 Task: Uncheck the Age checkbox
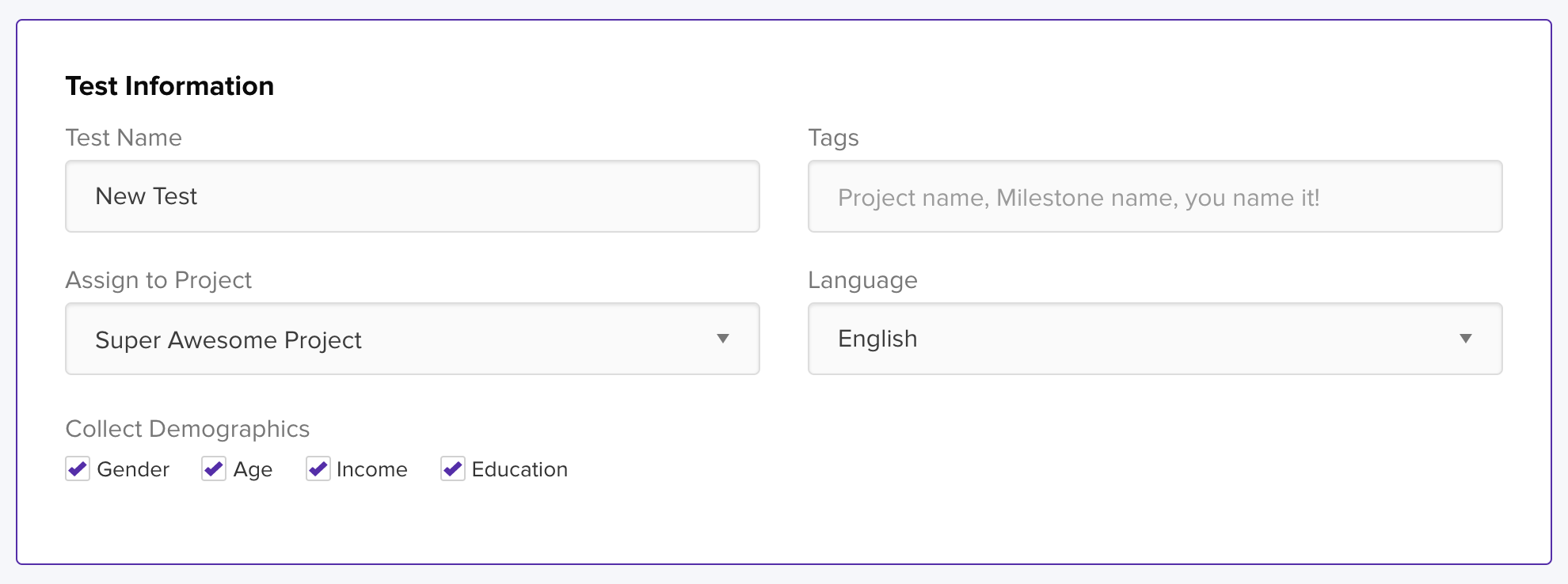214,468
